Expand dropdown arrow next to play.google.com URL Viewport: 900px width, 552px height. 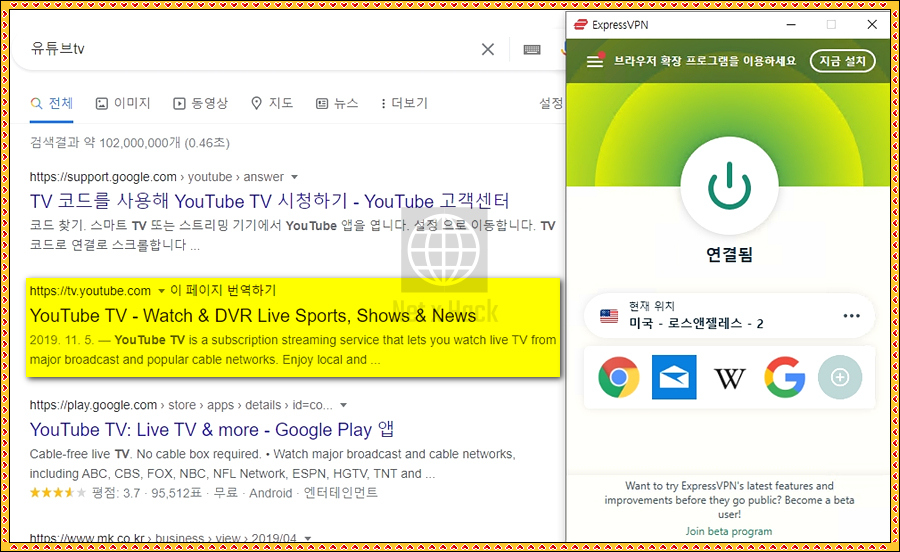coord(343,405)
